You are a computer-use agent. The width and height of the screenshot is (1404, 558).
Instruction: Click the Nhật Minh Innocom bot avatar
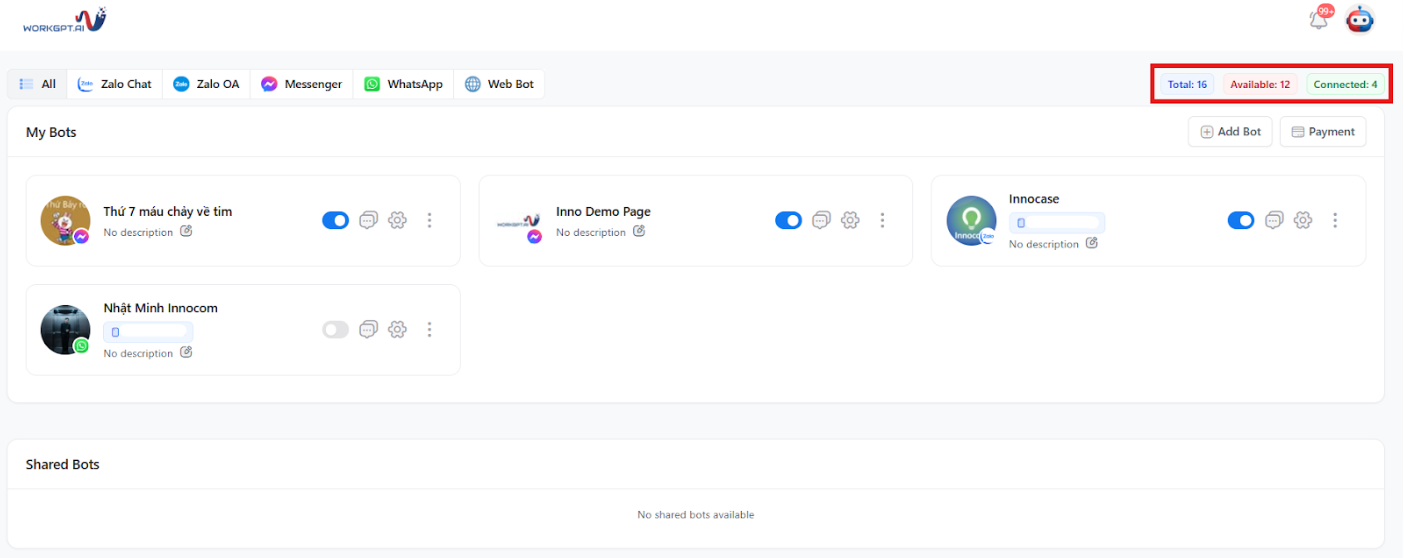pos(66,329)
